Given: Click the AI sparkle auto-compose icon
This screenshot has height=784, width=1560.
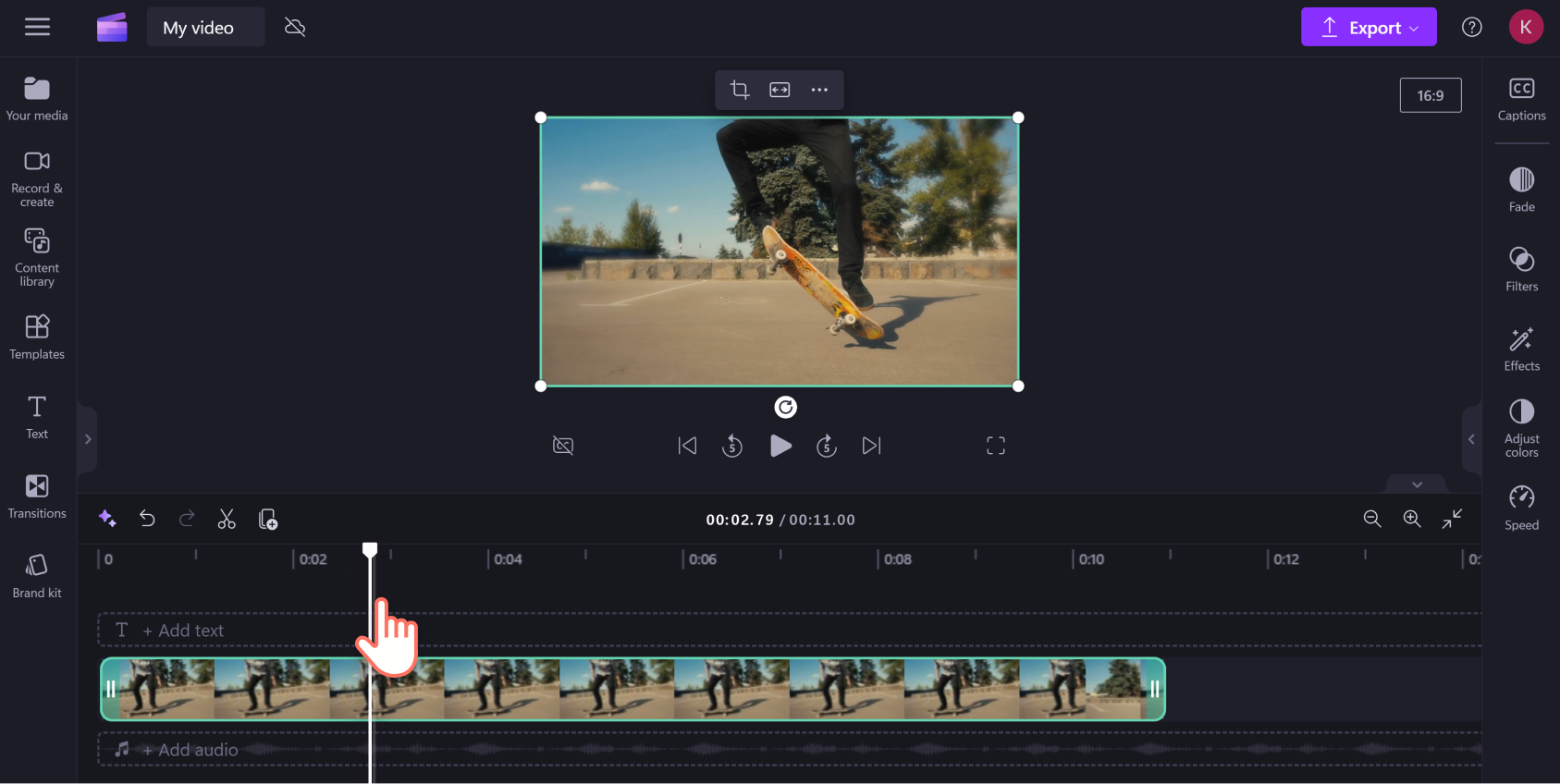Looking at the screenshot, I should 107,519.
